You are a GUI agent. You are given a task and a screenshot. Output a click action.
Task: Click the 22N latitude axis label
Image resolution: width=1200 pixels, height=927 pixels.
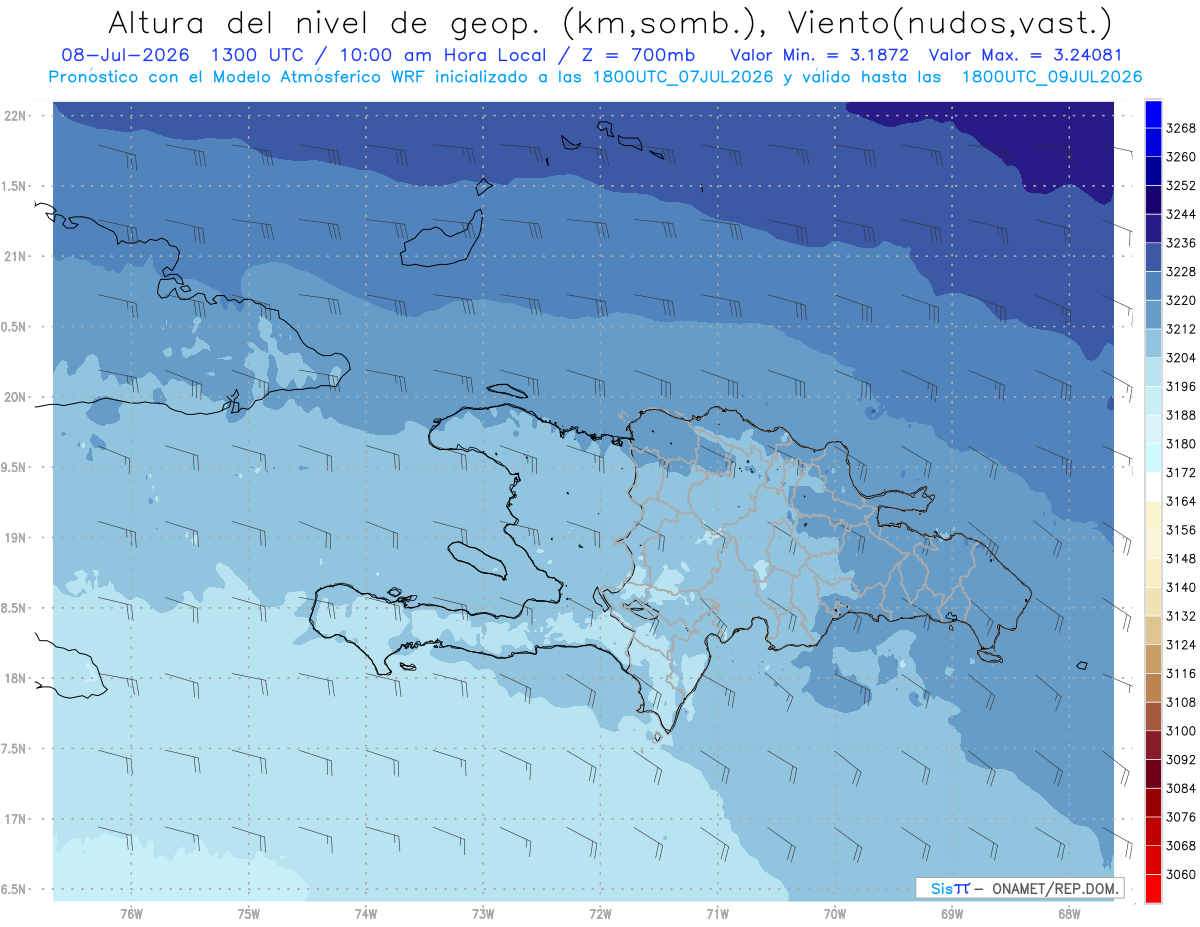tap(15, 116)
